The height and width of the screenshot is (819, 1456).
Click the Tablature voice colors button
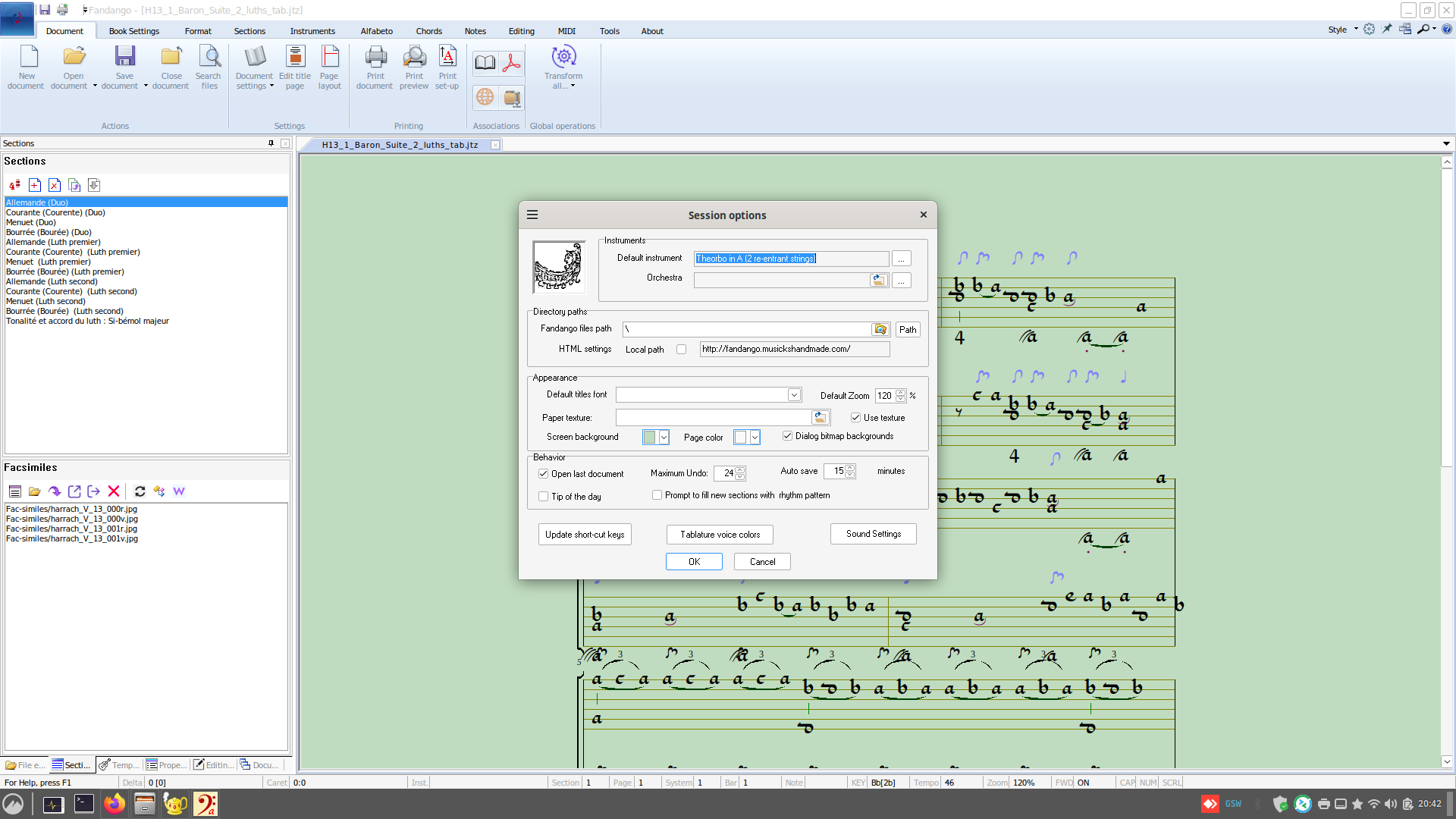coord(720,535)
